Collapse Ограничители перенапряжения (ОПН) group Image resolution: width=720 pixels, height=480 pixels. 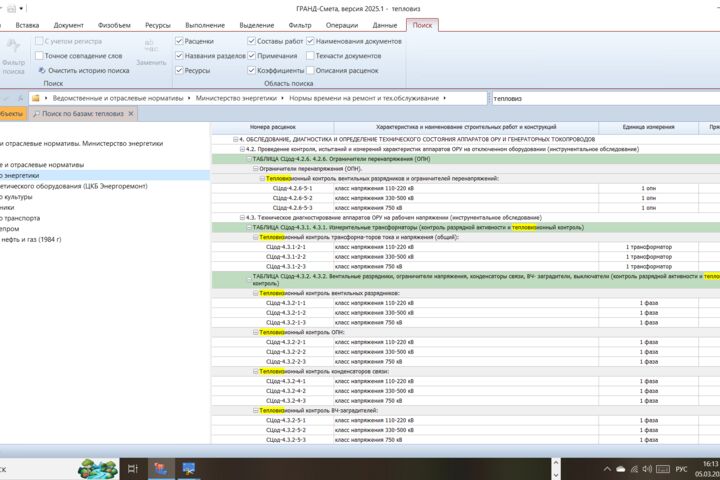click(256, 169)
